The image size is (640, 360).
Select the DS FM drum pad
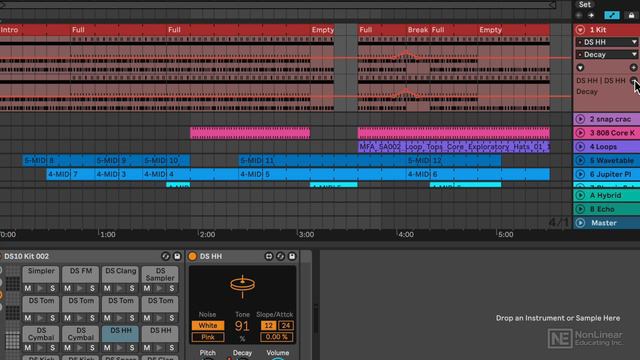click(80, 274)
